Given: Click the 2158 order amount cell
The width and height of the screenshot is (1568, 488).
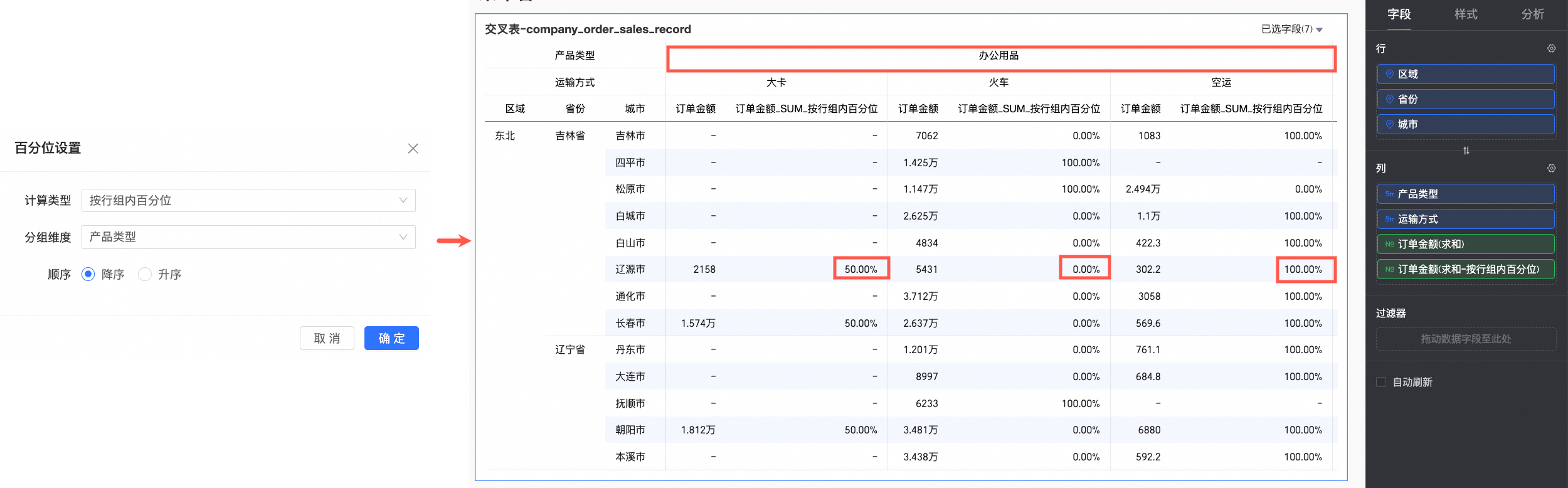Looking at the screenshot, I should [704, 269].
